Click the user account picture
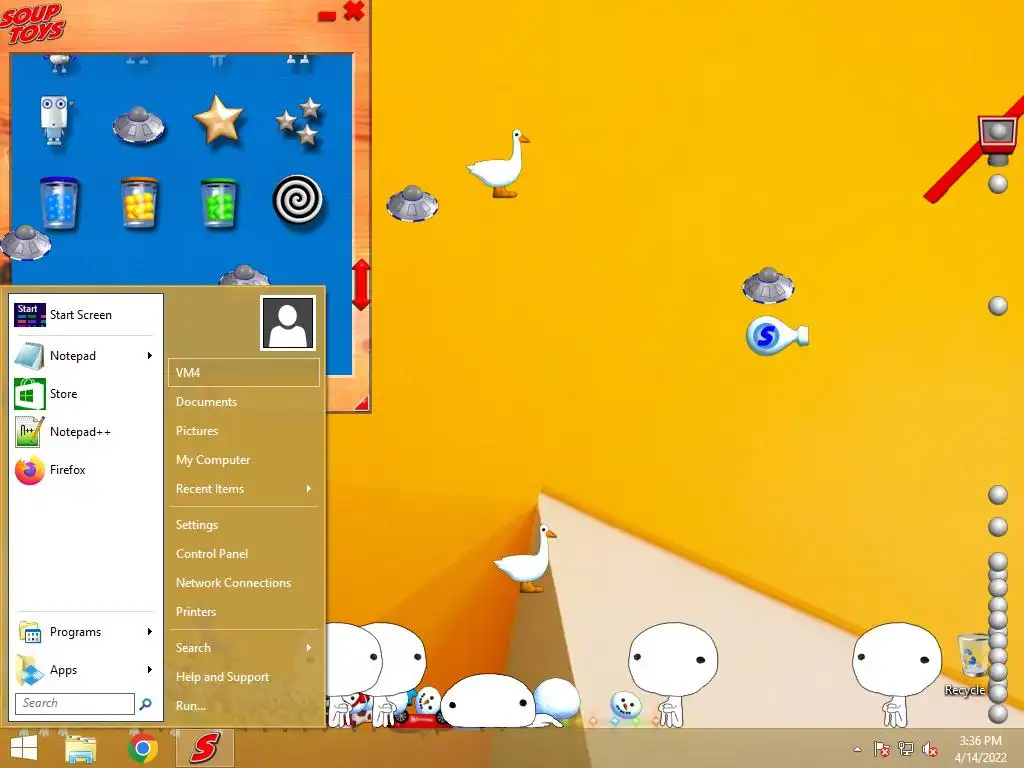This screenshot has height=768, width=1024. pos(288,323)
